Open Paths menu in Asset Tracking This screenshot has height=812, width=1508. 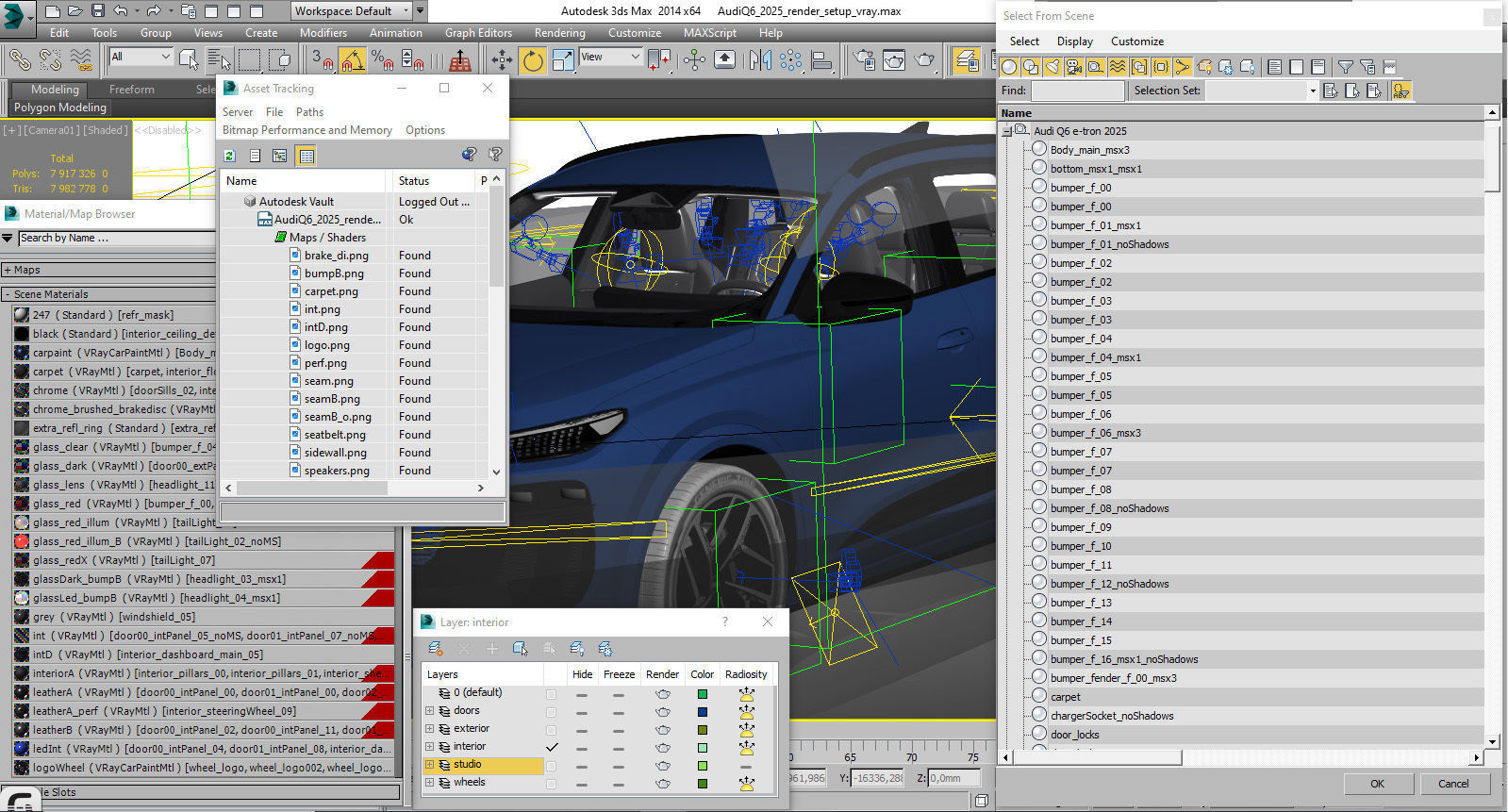309,111
